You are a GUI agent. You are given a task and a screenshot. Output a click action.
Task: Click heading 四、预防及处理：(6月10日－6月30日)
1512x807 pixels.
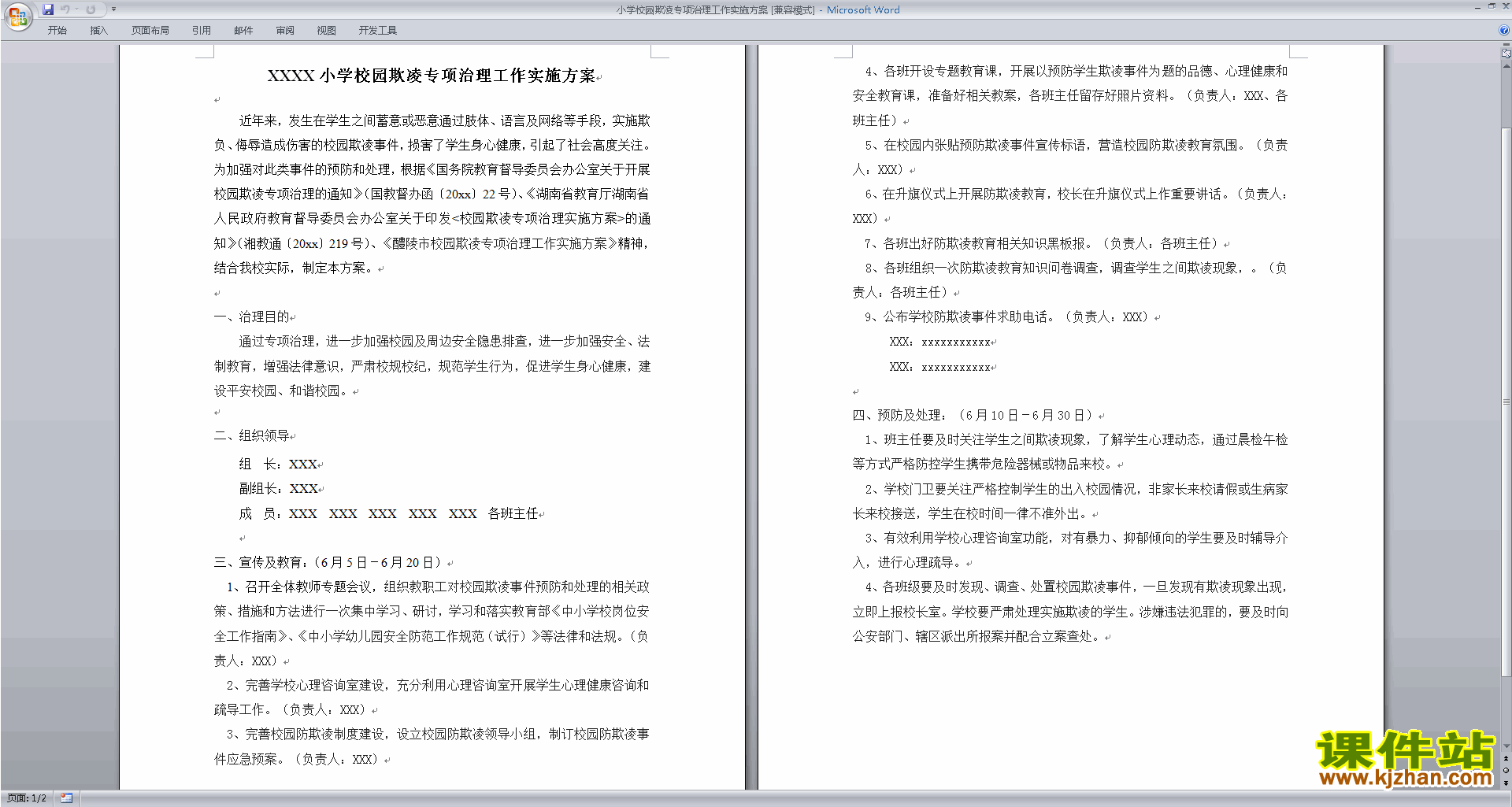point(973,415)
